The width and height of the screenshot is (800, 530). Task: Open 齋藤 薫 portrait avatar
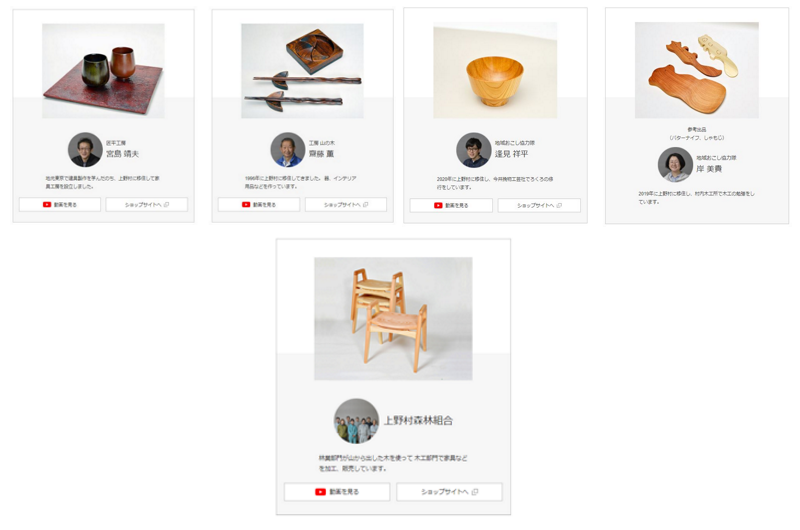point(288,149)
